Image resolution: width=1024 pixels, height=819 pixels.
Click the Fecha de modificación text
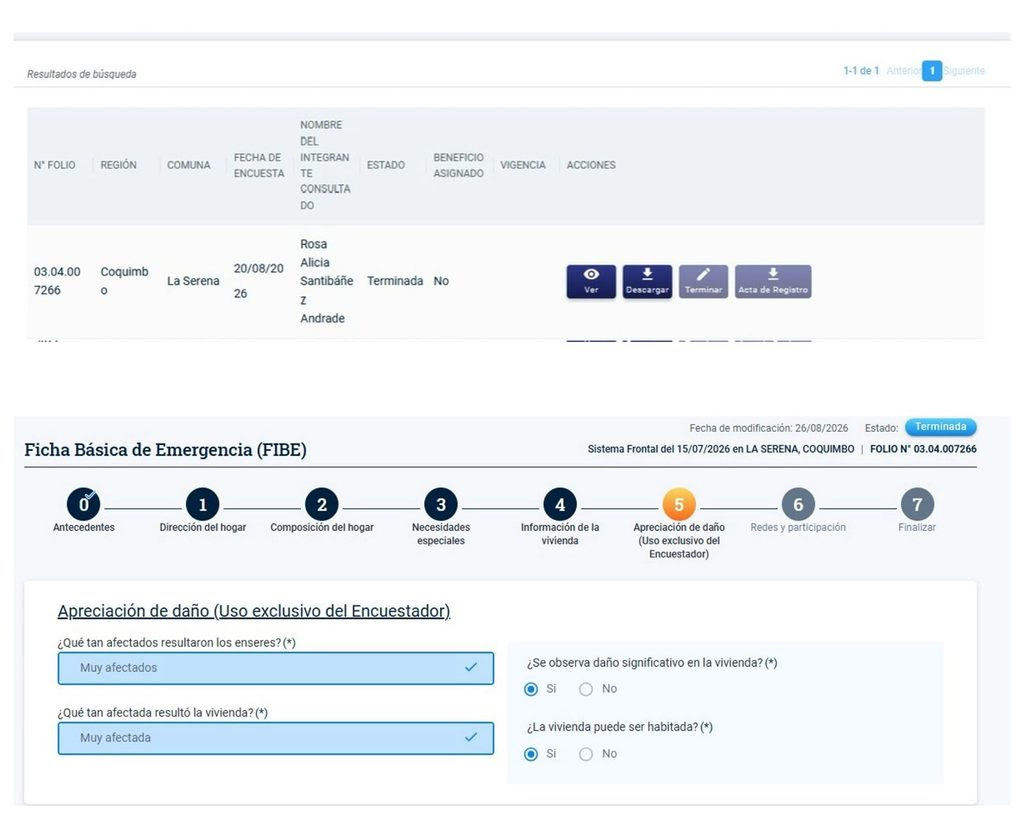pos(769,428)
